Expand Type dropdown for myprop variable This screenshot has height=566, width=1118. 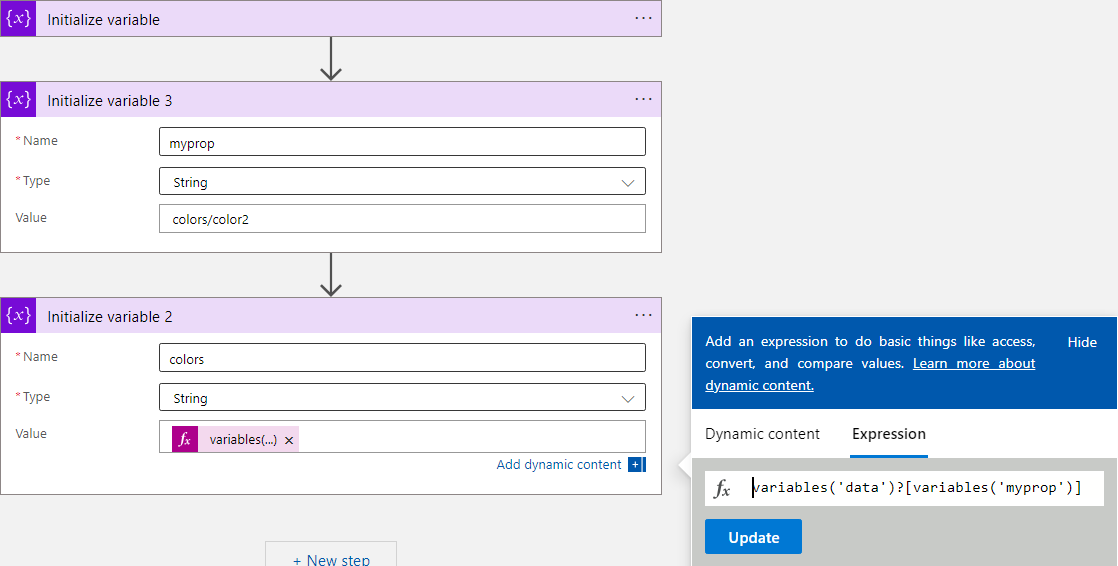pyautogui.click(x=627, y=183)
